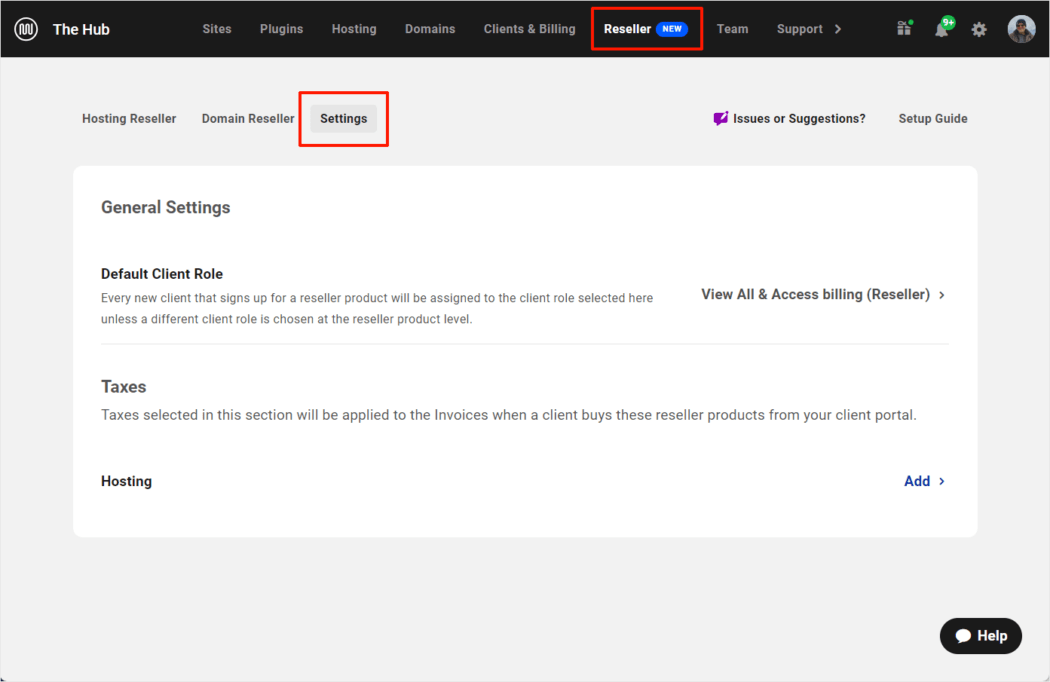Open the Team menu
Viewport: 1050px width, 682px height.
click(x=733, y=29)
